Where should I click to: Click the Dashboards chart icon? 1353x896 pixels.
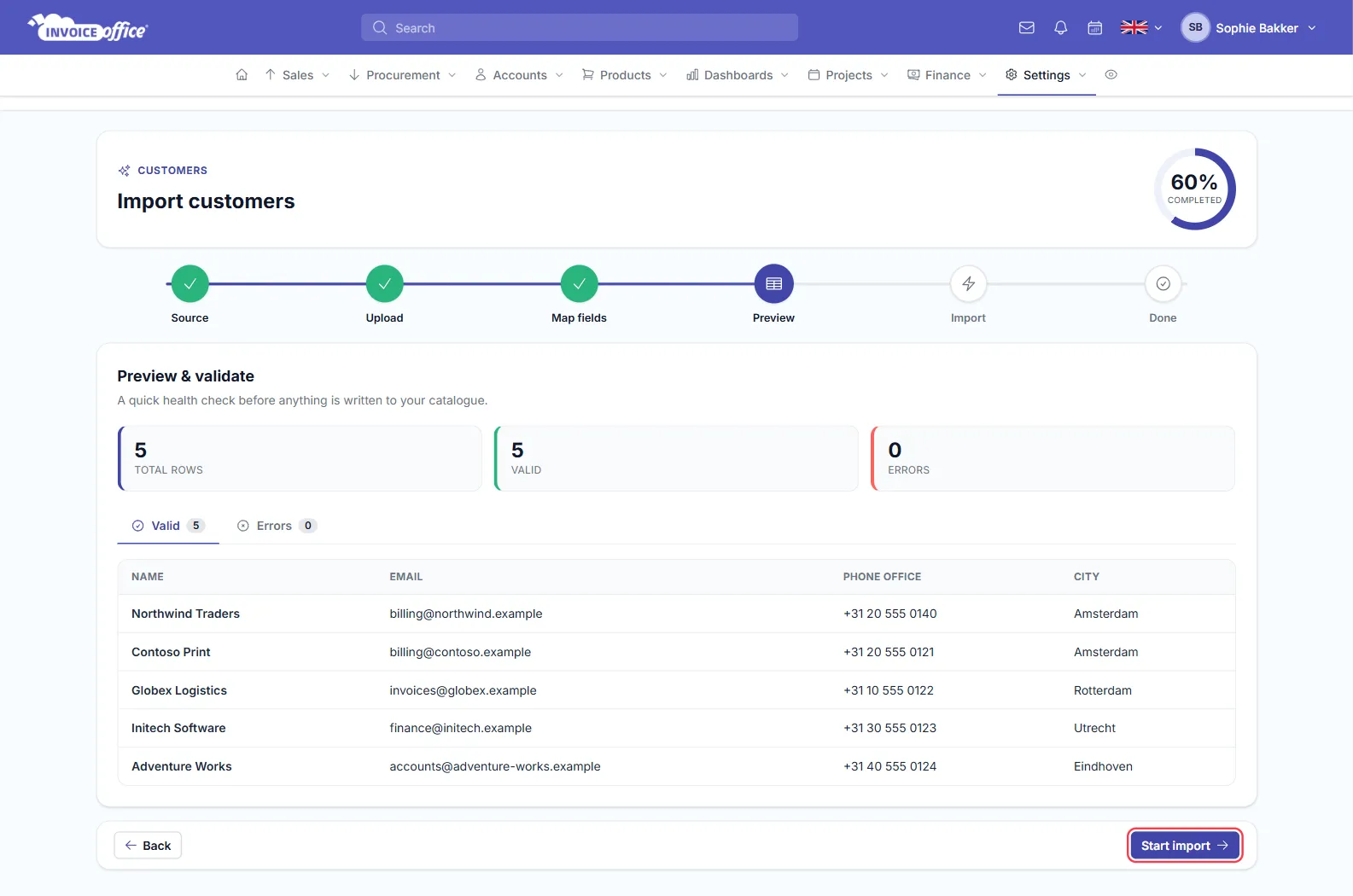tap(692, 75)
